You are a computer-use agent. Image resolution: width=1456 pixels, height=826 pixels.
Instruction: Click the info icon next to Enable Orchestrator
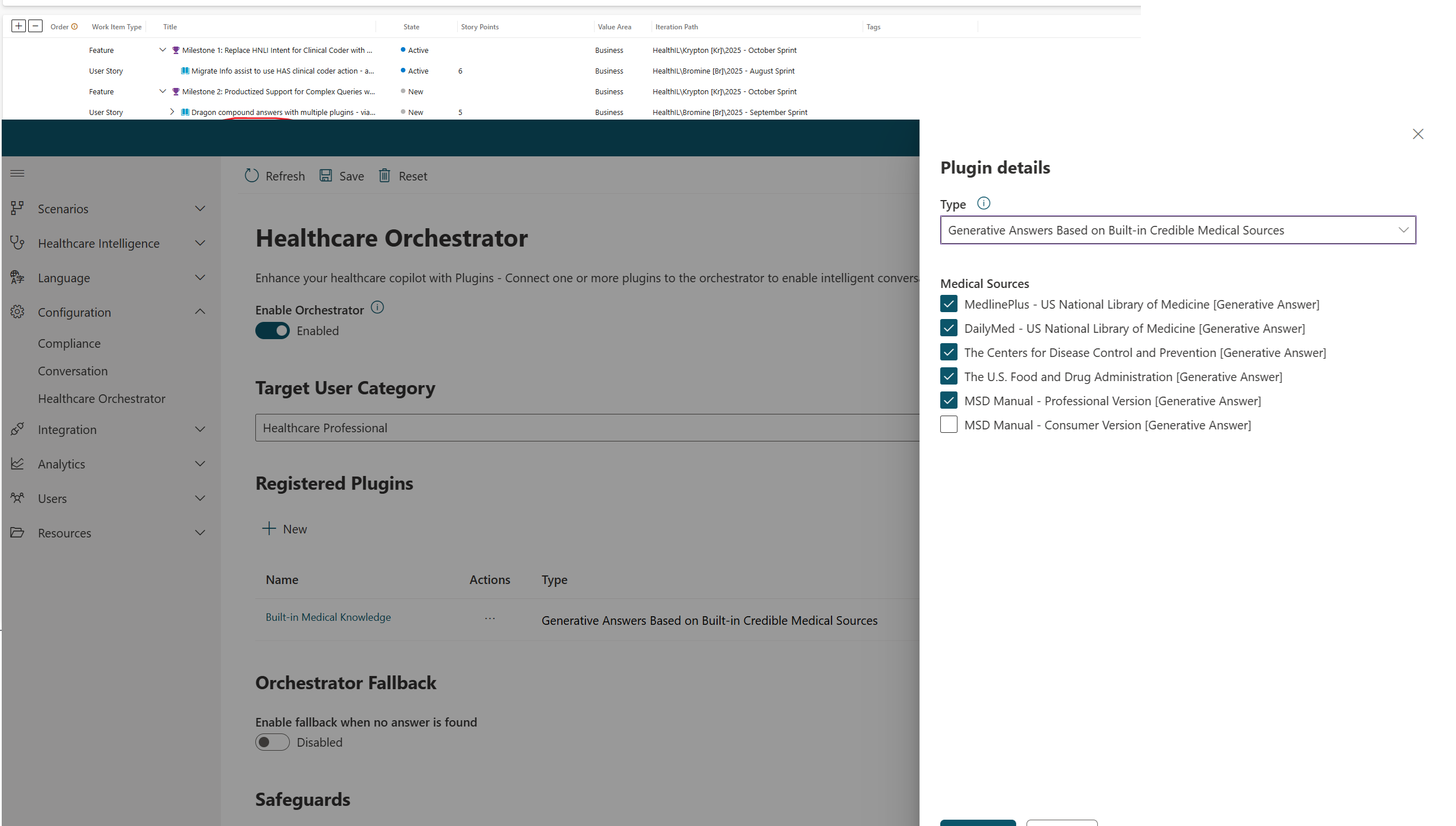(377, 308)
